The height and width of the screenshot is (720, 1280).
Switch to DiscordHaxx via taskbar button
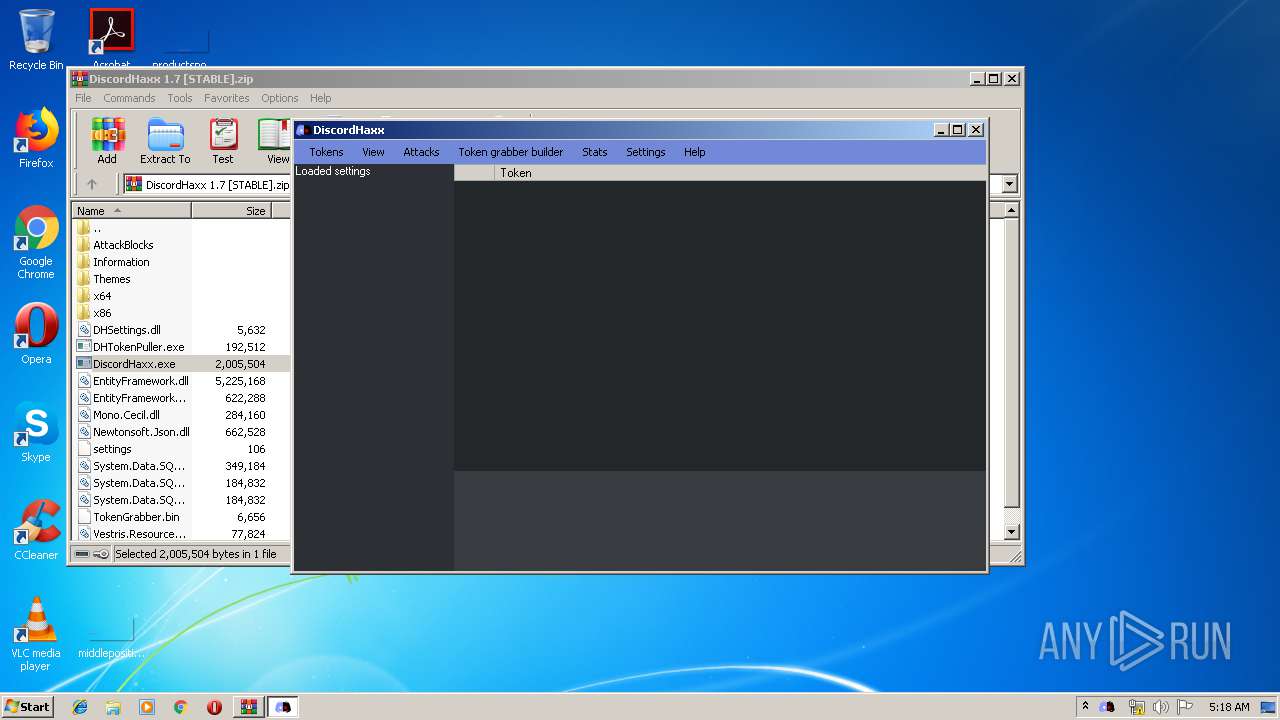pos(283,707)
